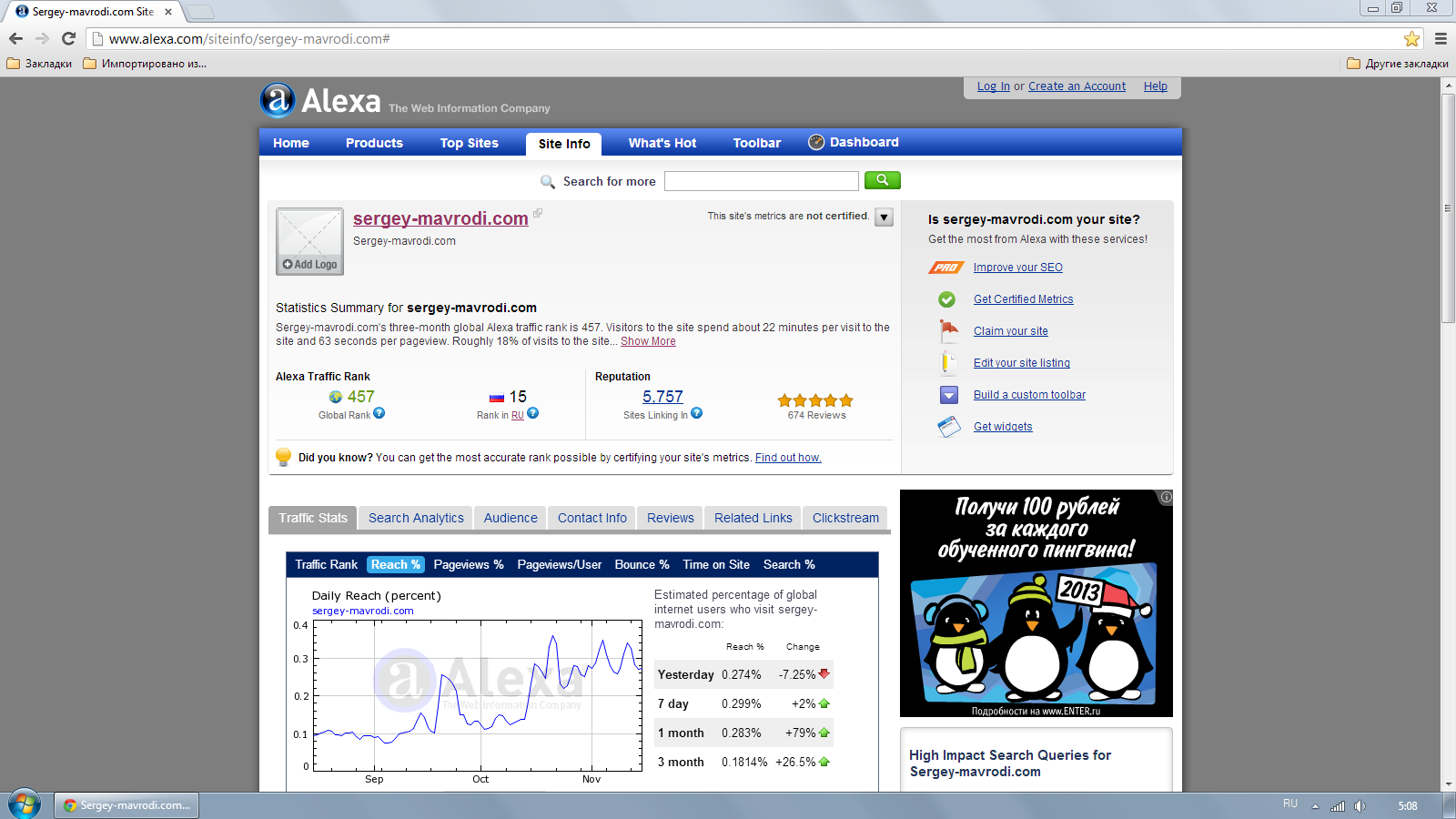1456x819 pixels.
Task: Click Get Certified Metrics link
Action: (1024, 299)
